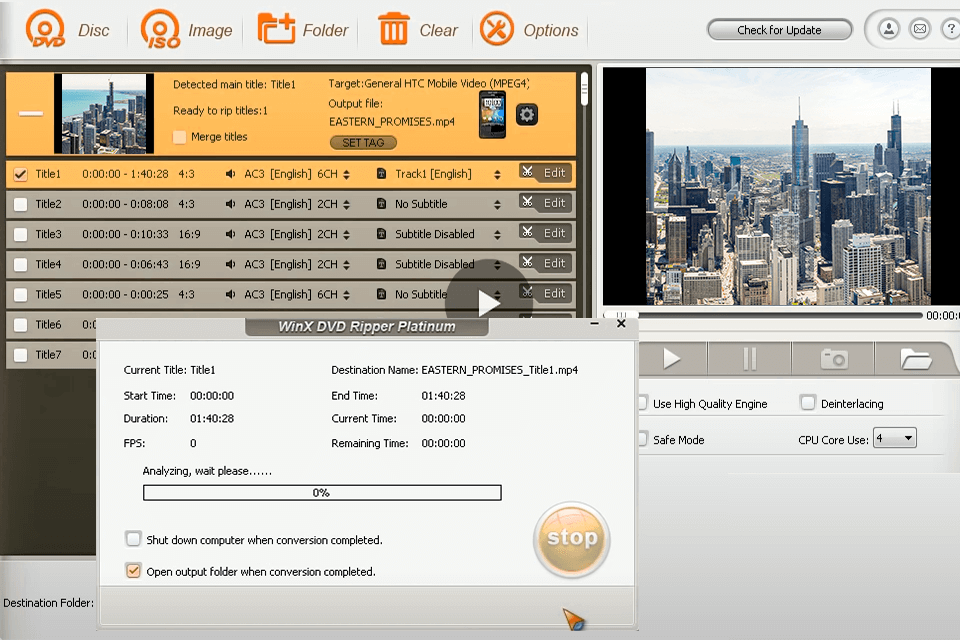Load an ISO Image file
This screenshot has width=960, height=640.
coord(186,28)
